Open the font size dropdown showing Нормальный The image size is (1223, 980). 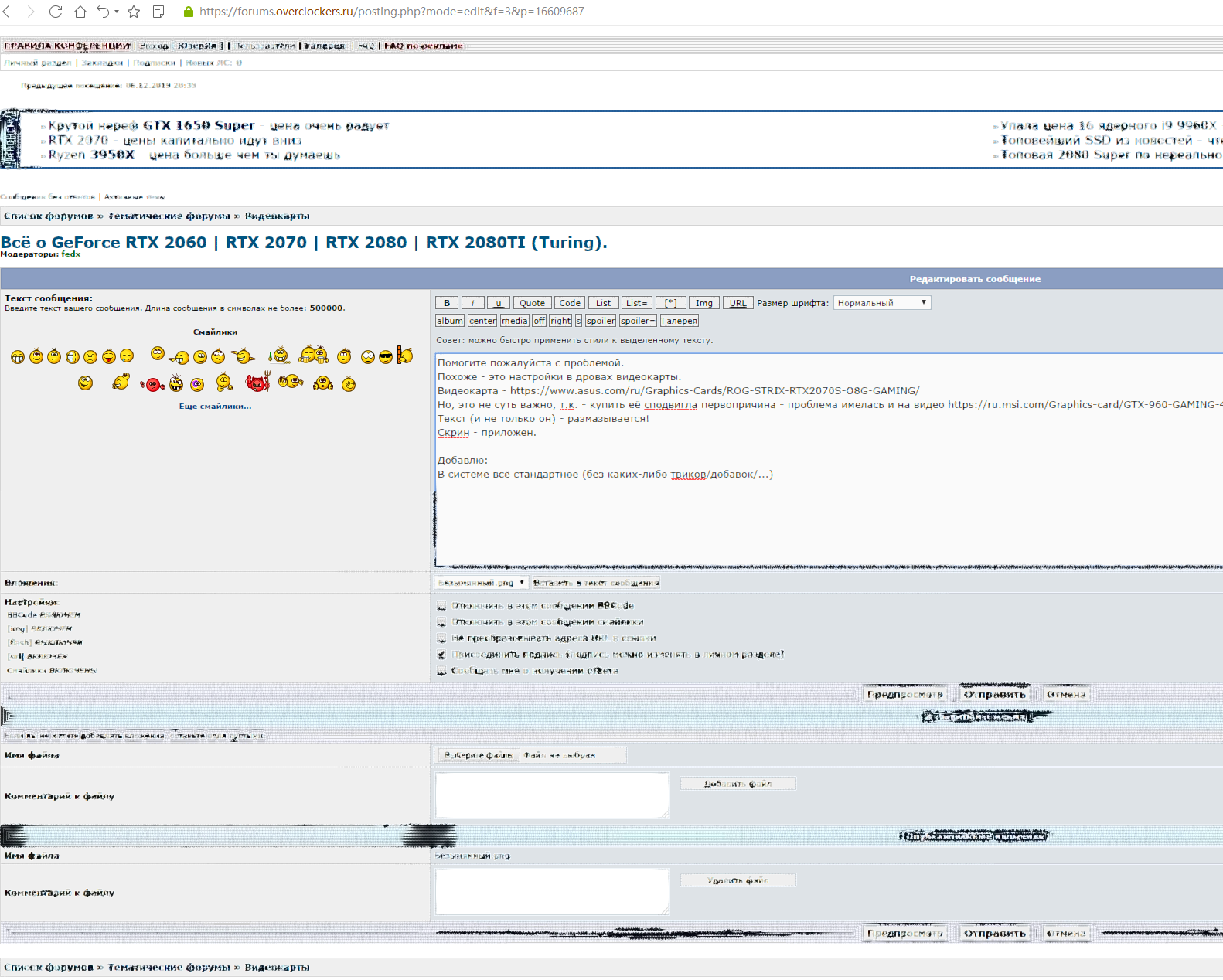coord(882,303)
